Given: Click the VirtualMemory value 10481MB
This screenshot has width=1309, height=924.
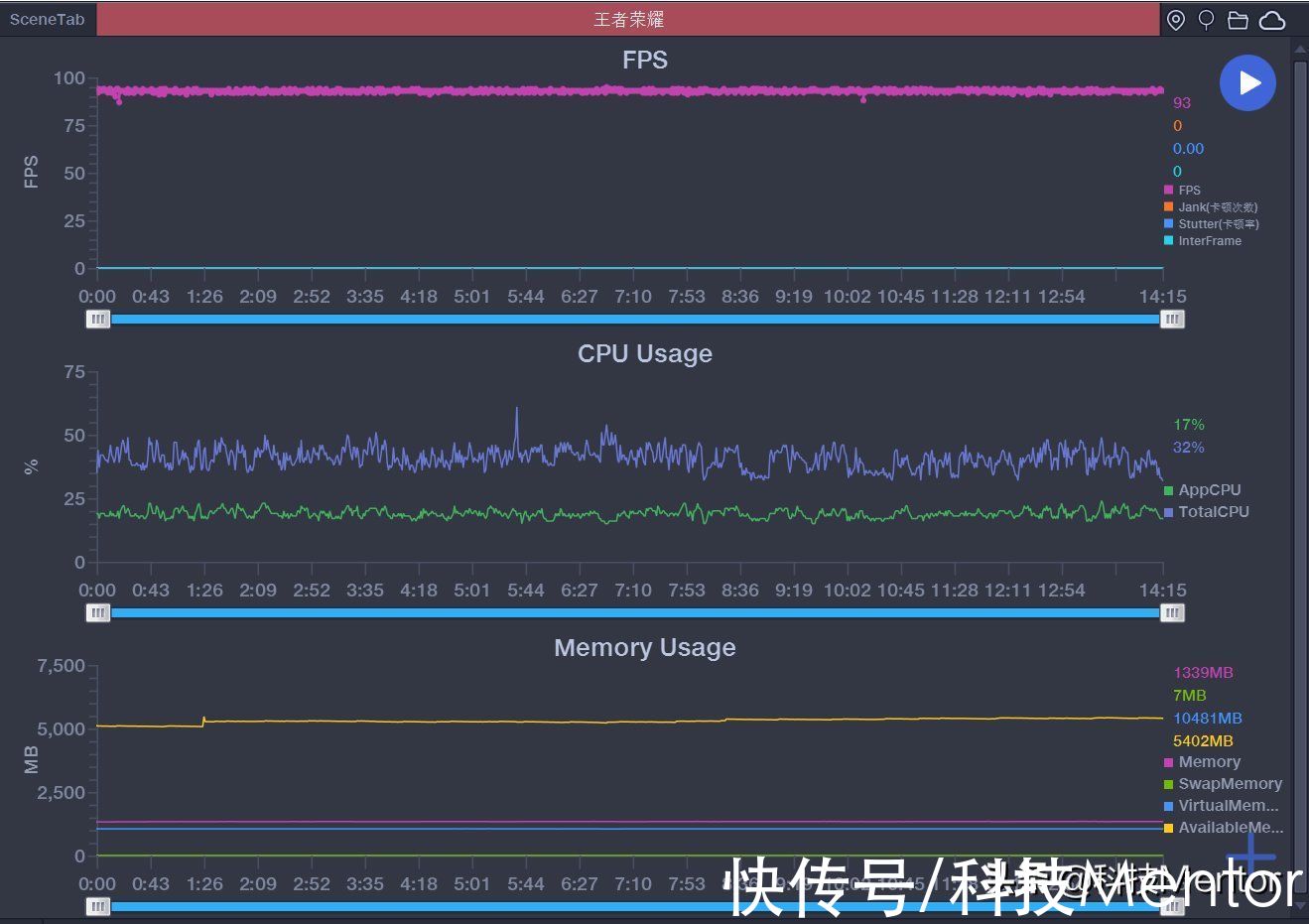Looking at the screenshot, I should click(1207, 718).
